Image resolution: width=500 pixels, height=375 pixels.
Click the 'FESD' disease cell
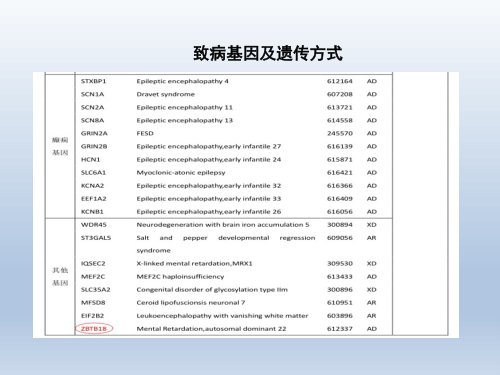coord(145,133)
